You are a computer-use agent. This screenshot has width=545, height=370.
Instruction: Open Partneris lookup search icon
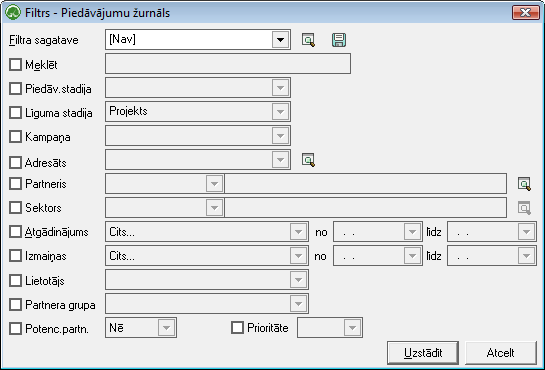524,184
